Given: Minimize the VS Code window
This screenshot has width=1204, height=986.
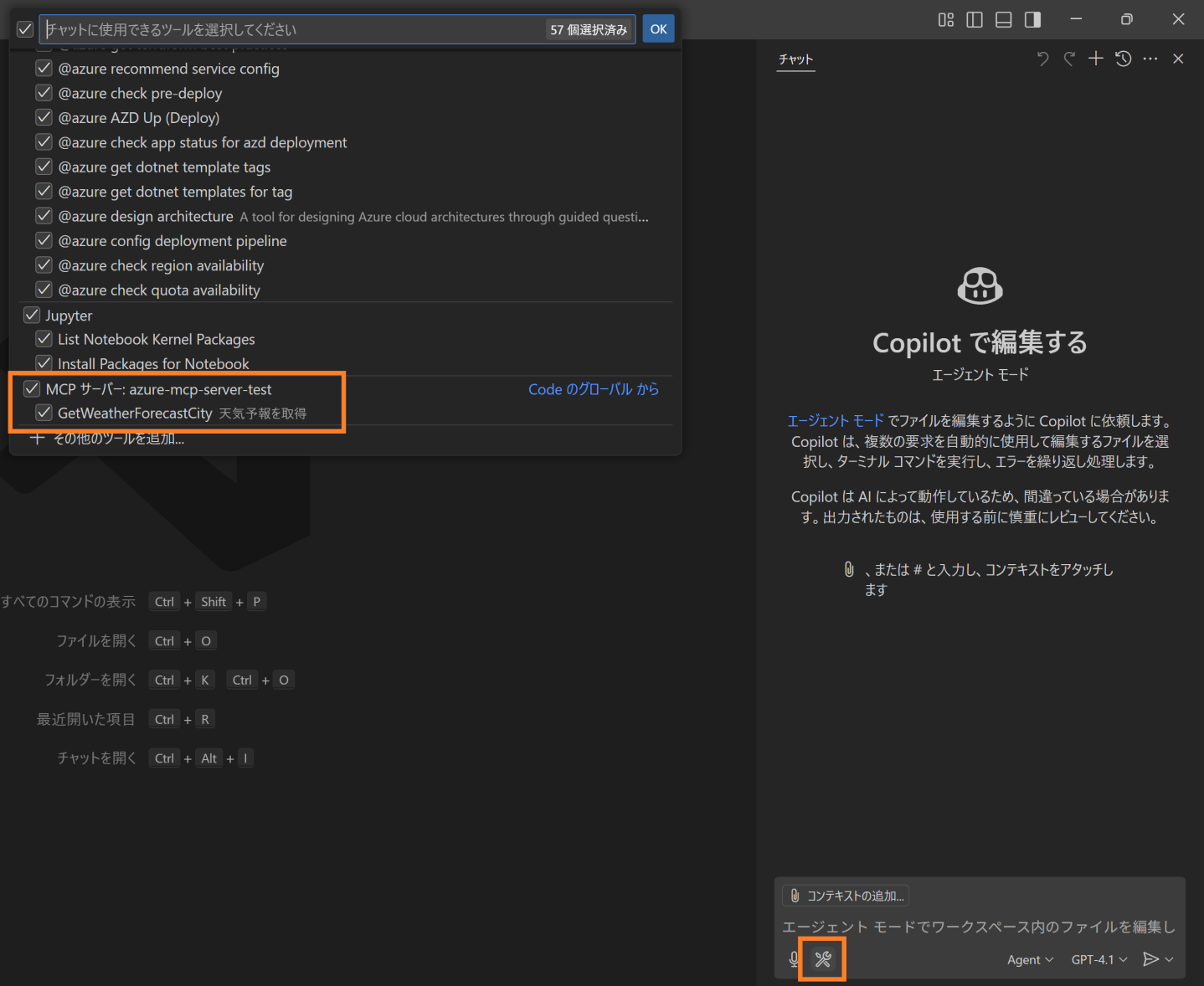Looking at the screenshot, I should (1077, 19).
